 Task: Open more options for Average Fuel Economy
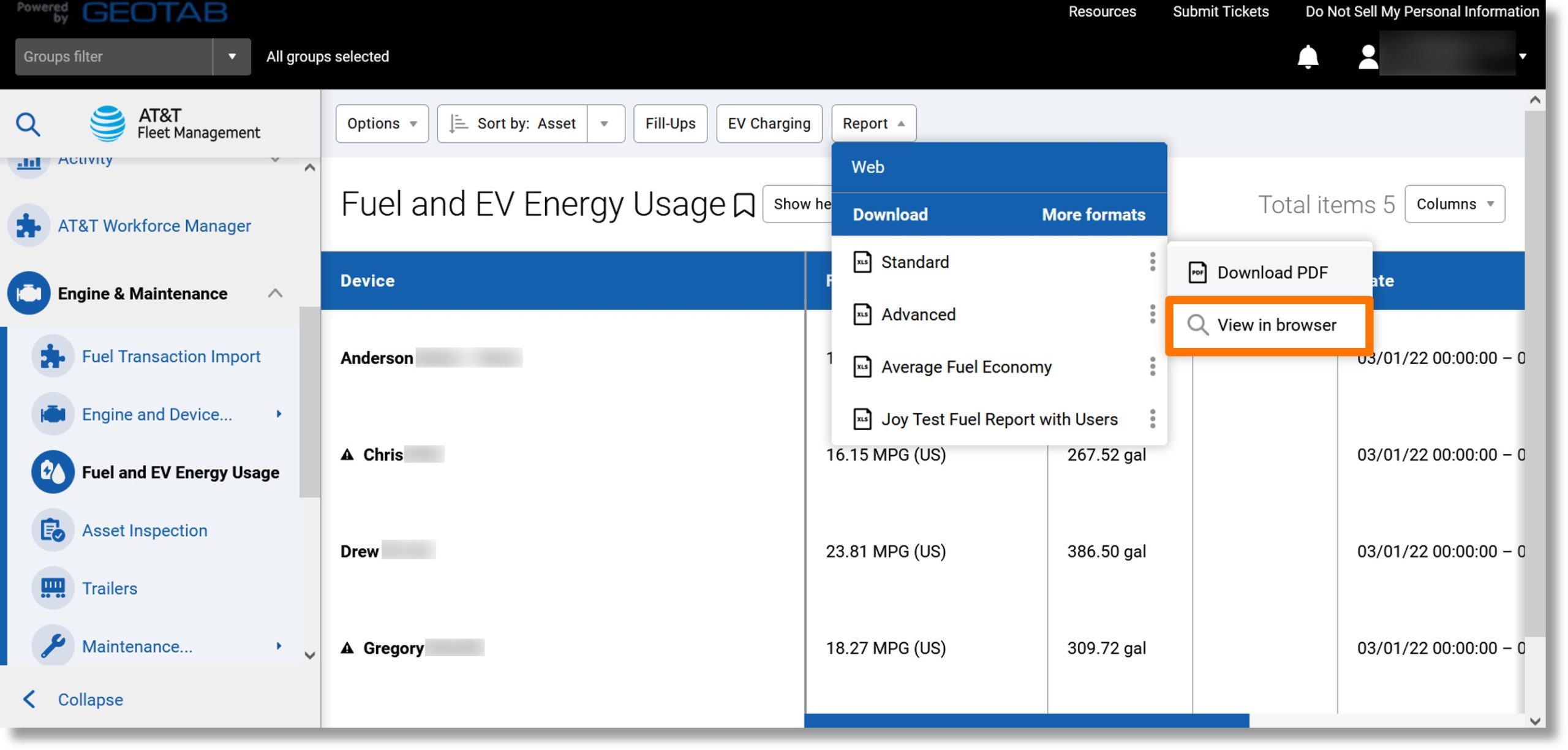coord(1153,368)
